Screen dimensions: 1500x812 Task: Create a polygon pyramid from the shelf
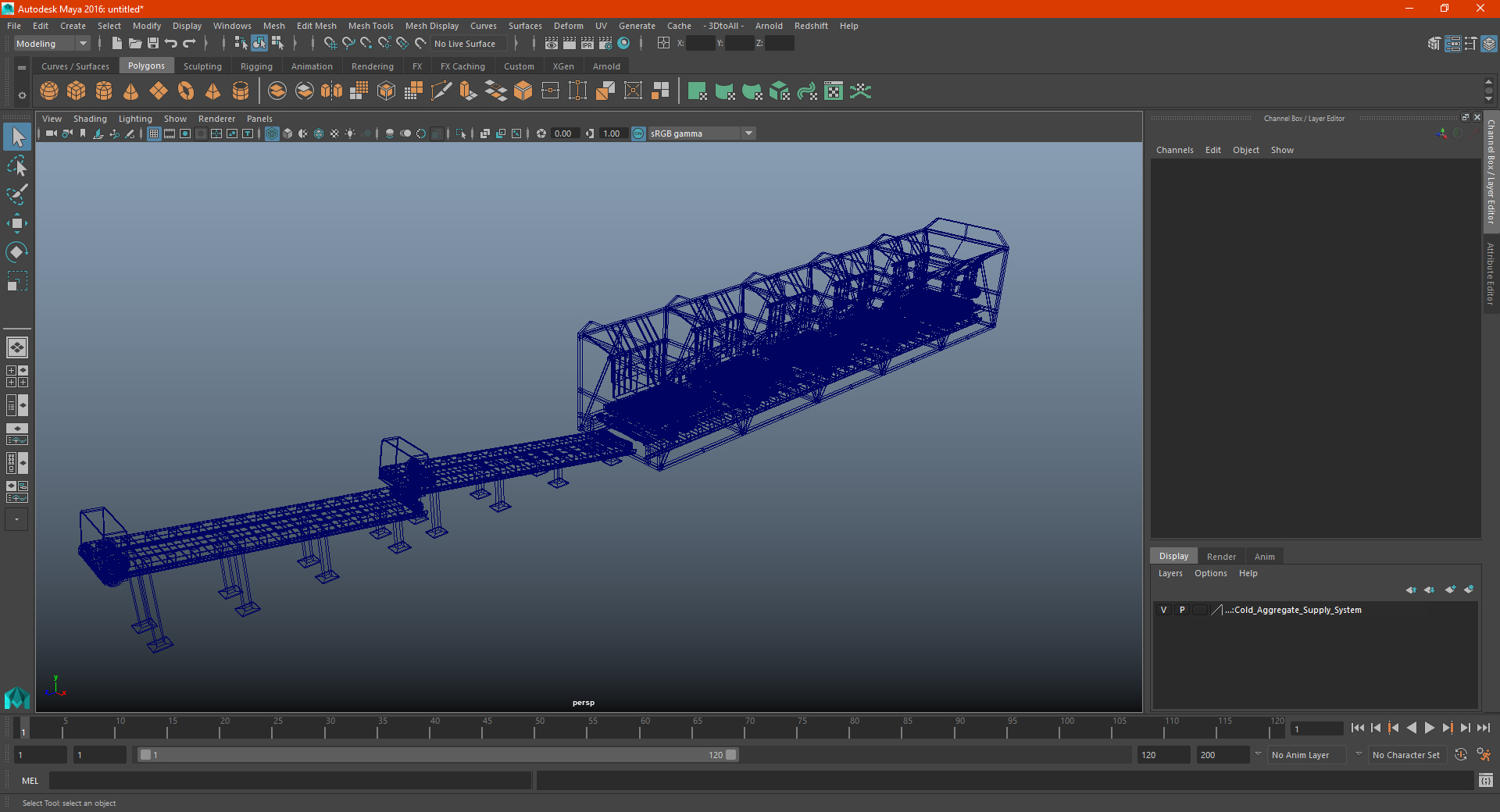point(213,91)
